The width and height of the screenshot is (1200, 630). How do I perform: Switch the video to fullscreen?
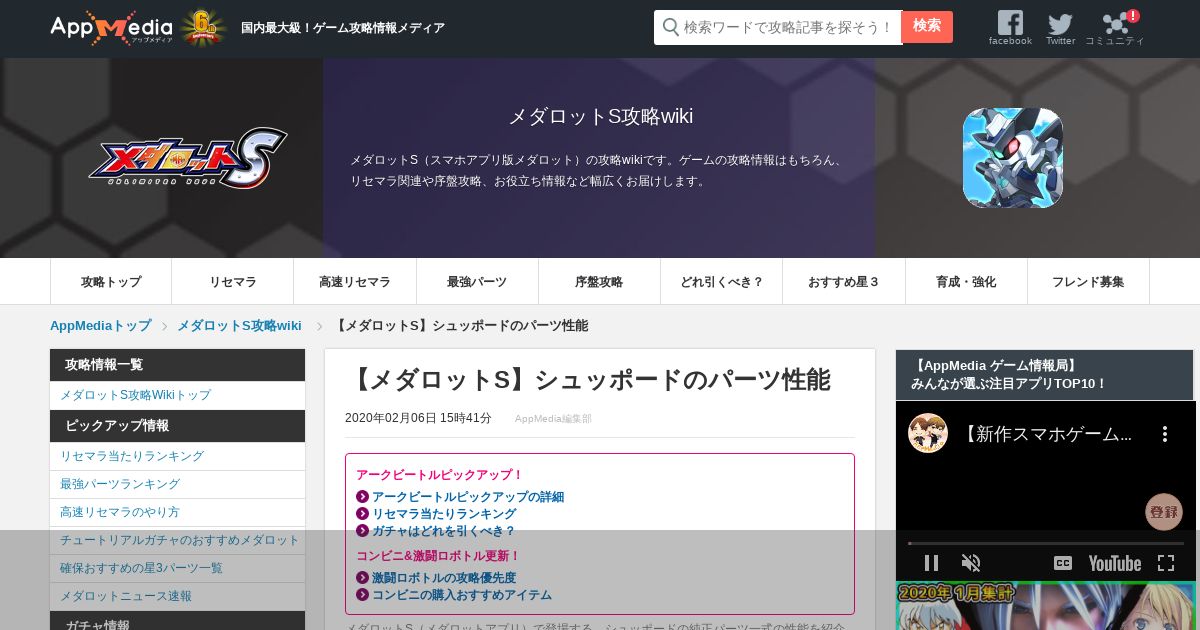[x=1166, y=563]
